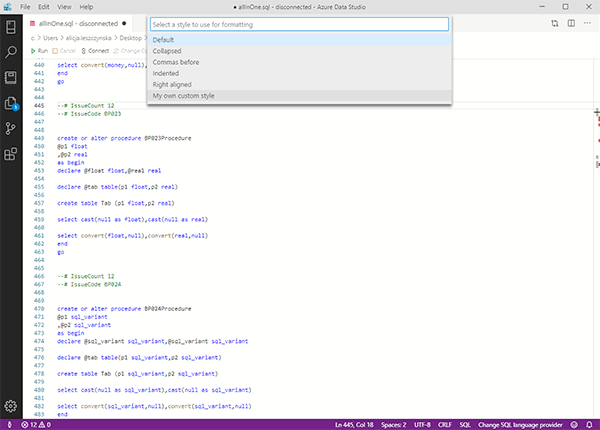
Task: Click '--# IssueCount 12' on line 445
Action: (86, 106)
